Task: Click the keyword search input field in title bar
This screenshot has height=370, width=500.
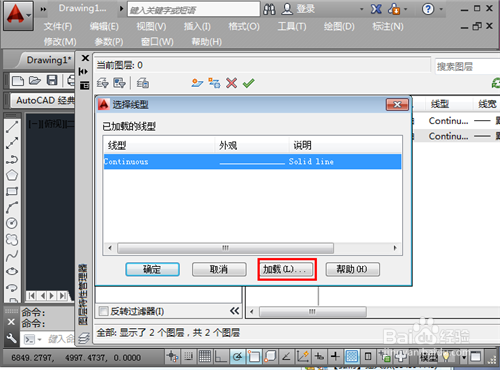Action: coord(194,10)
